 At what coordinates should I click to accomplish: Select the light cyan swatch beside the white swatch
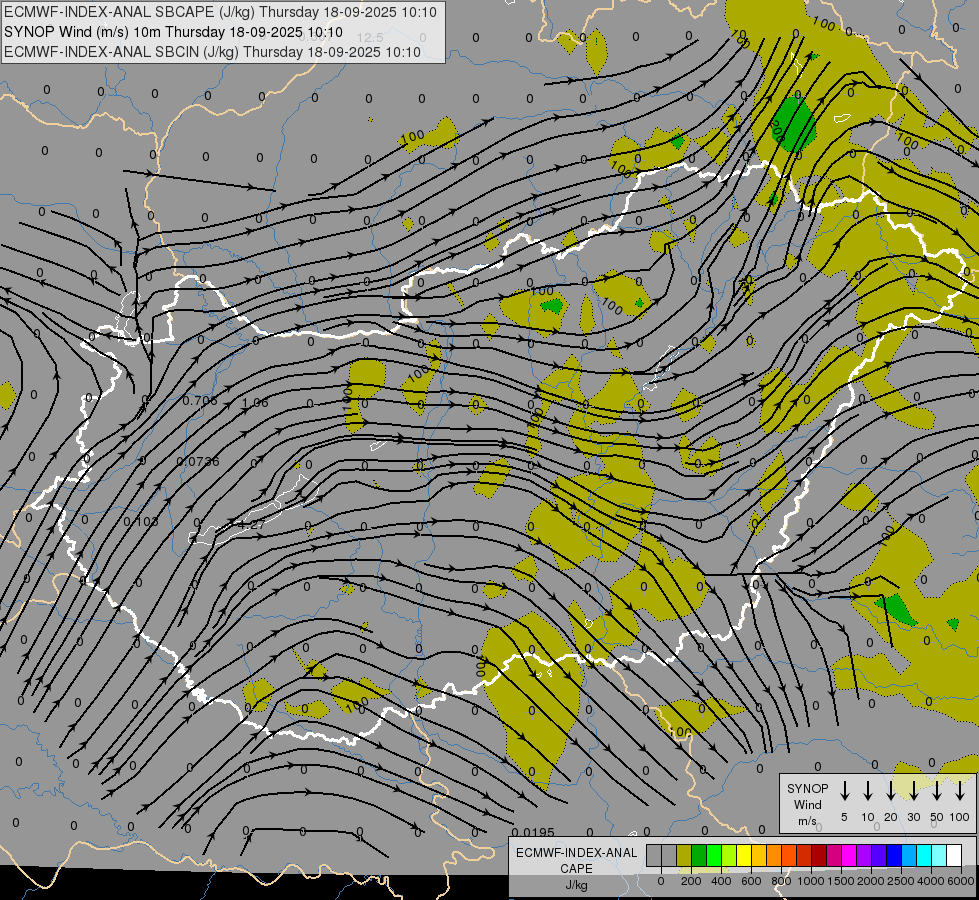click(939, 855)
